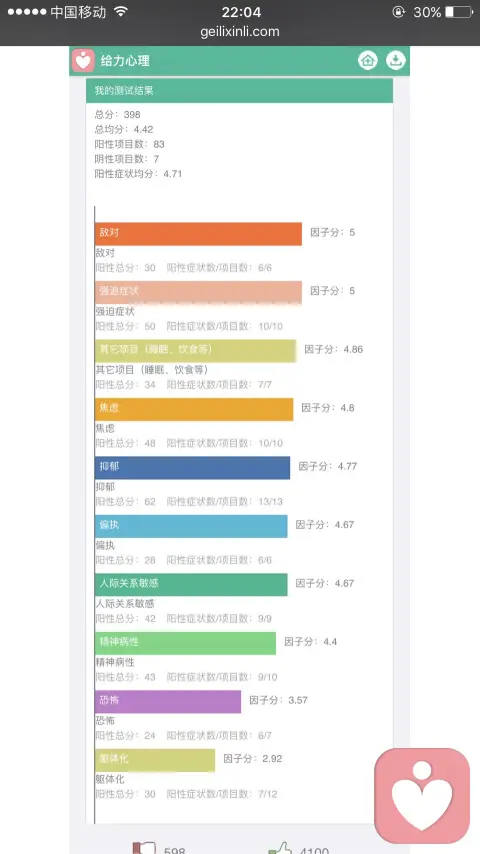Tap the thumbs-down icon near 598
The width and height of the screenshot is (480, 854).
point(144,848)
